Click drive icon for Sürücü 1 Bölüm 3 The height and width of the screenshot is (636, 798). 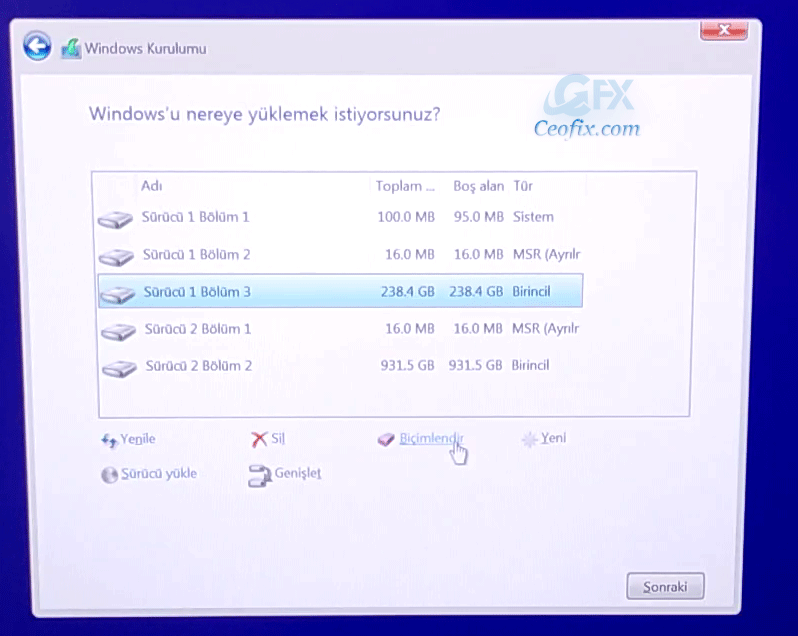[118, 294]
